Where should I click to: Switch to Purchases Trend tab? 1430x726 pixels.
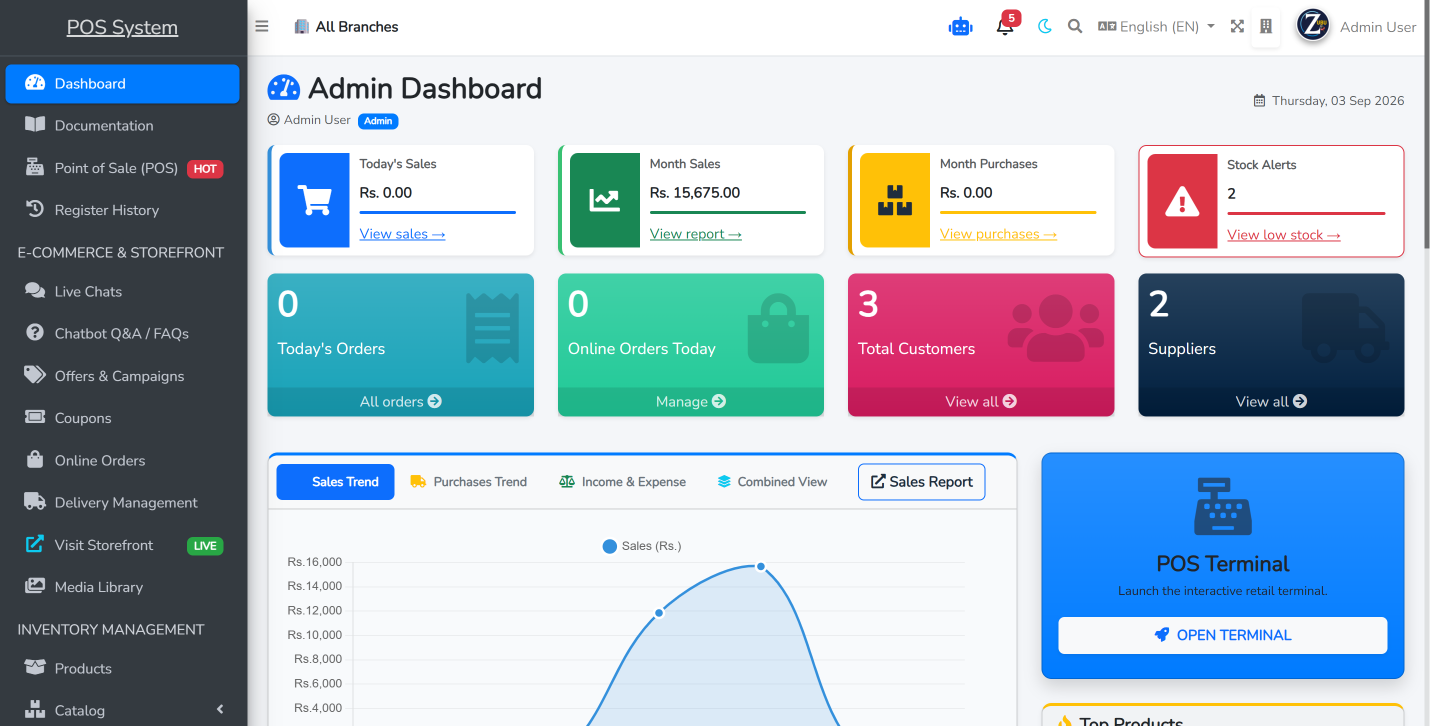click(468, 482)
